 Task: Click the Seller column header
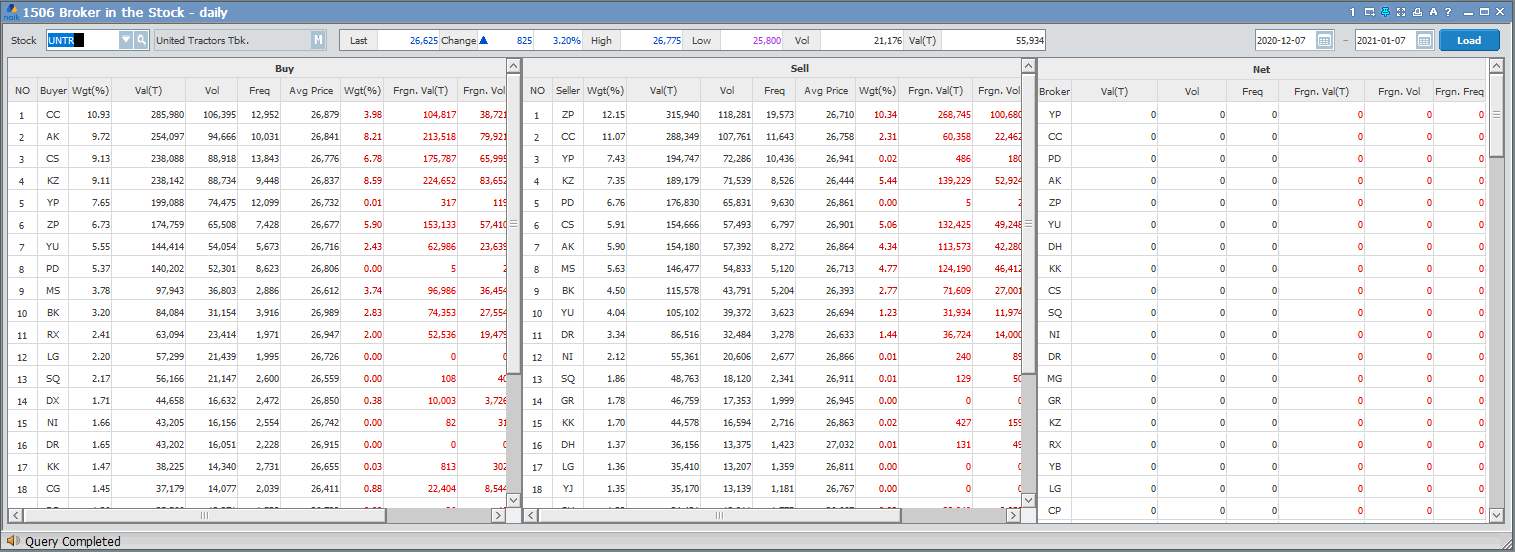click(x=567, y=91)
